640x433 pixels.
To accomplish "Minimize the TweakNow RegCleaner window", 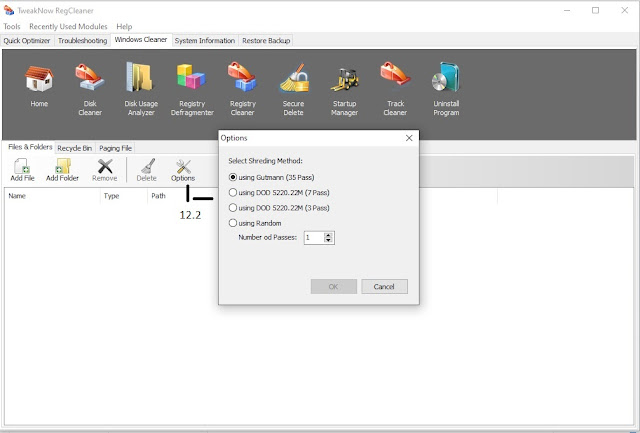I will 567,10.
